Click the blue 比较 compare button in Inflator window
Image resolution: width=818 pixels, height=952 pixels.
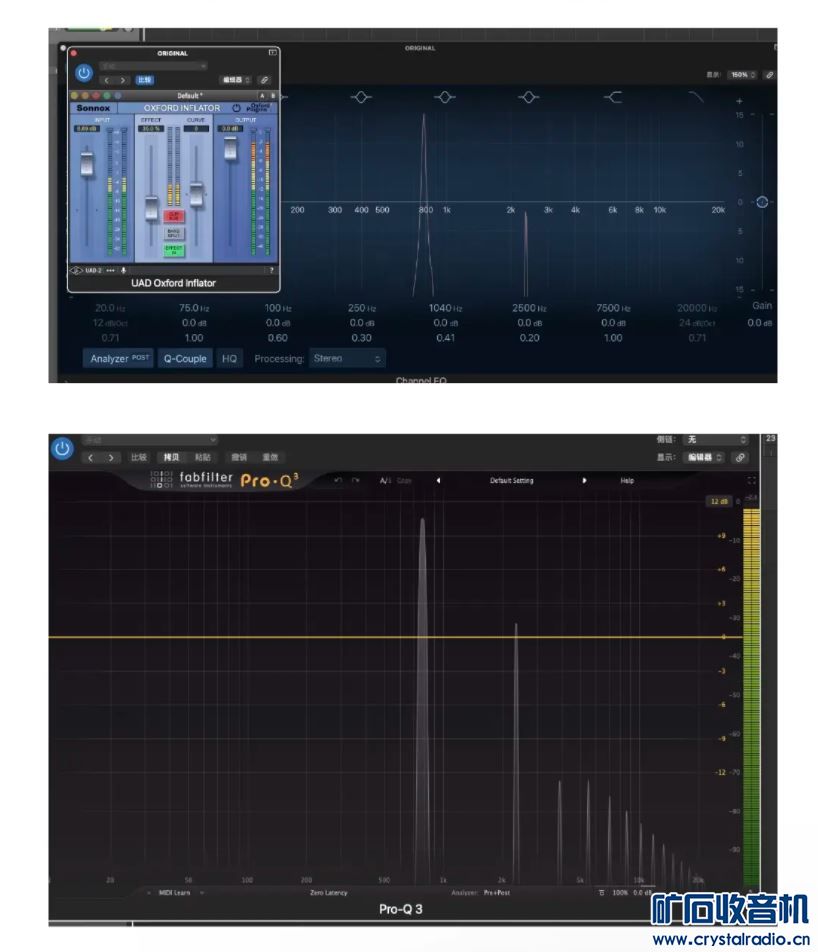coord(145,80)
